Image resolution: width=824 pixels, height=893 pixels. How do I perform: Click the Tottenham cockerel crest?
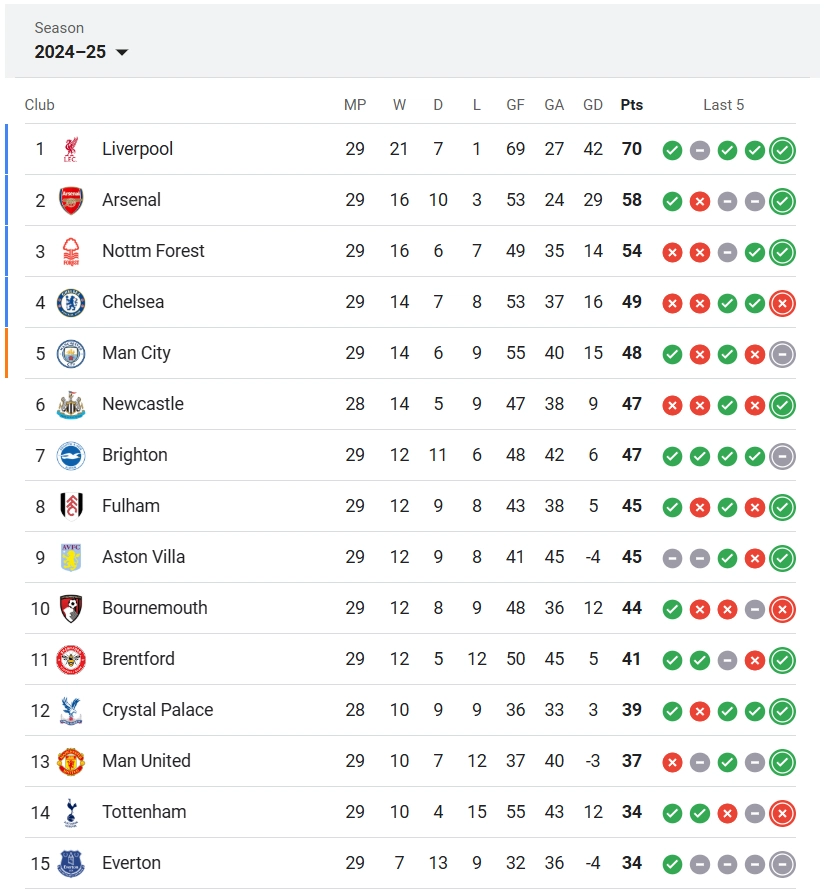tap(71, 812)
